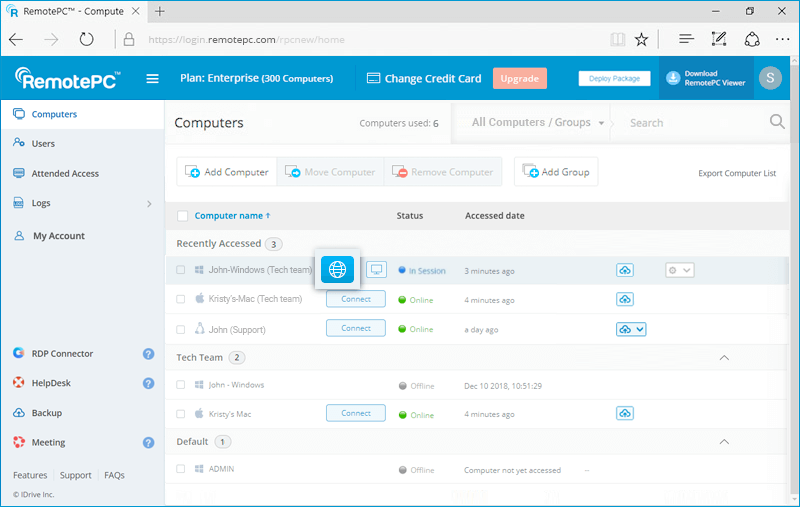The width and height of the screenshot is (800, 507).
Task: Open Meeting in sidebar
Action: [48, 442]
